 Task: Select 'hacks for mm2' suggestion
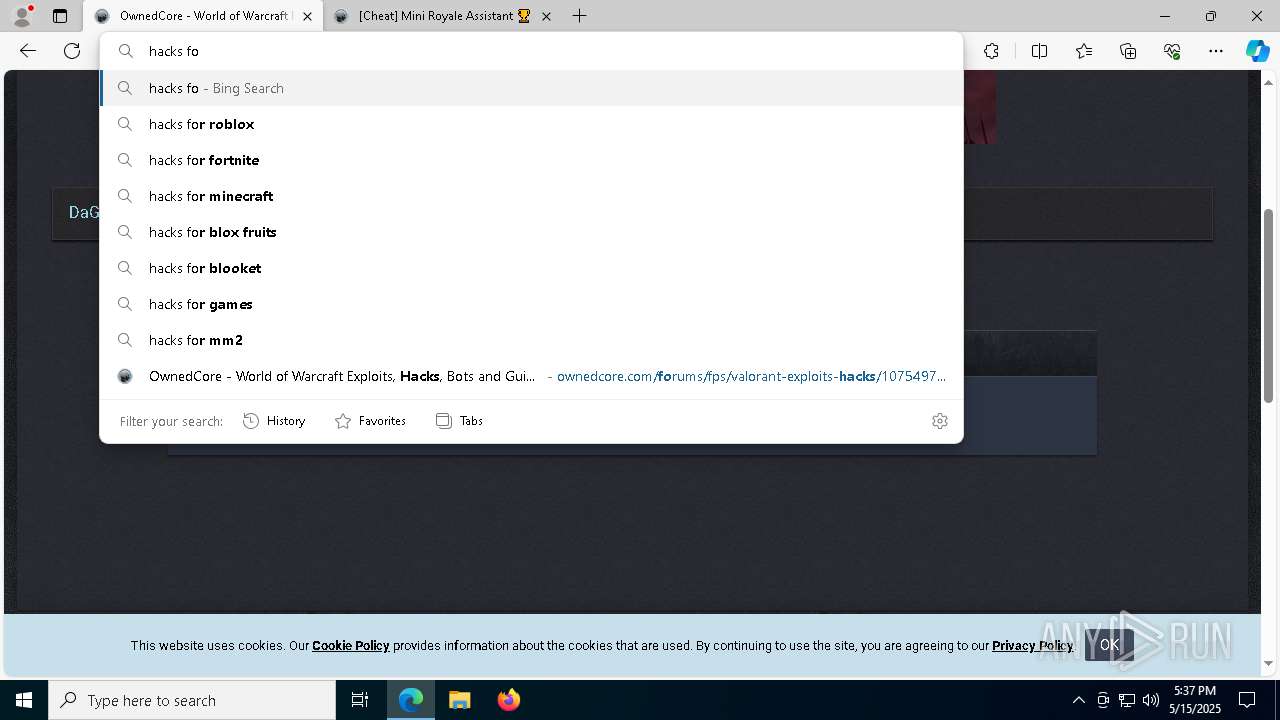click(x=531, y=340)
